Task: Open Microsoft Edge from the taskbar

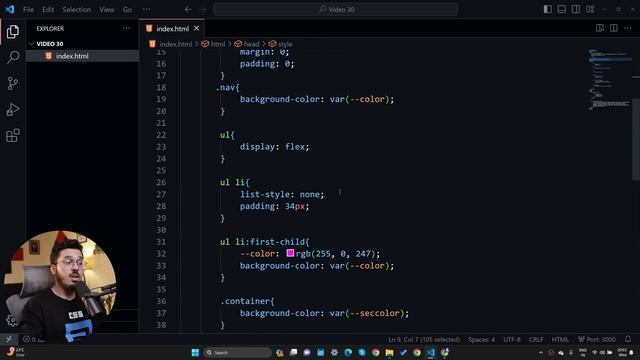Action: pos(348,352)
